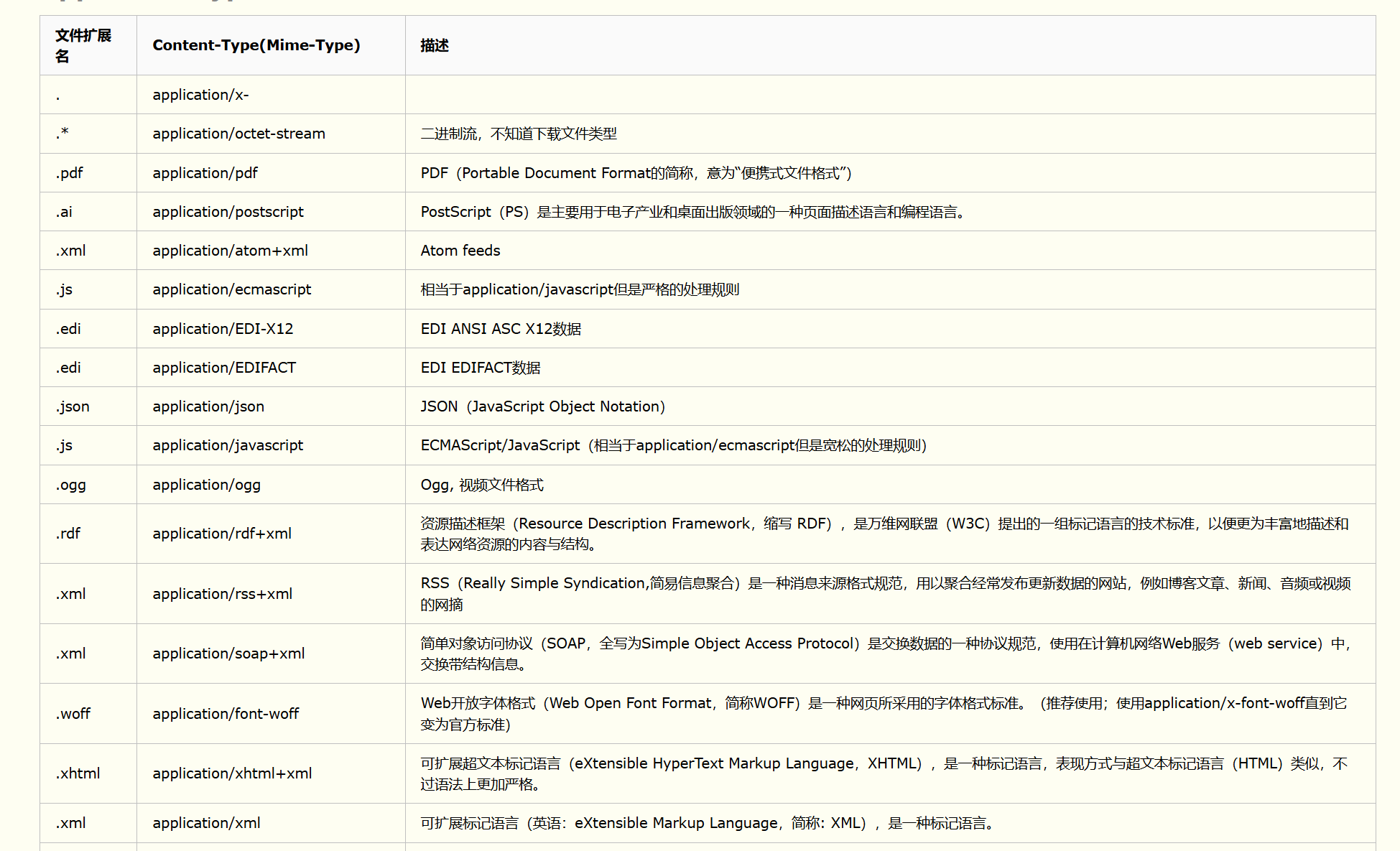The image size is (1400, 851).
Task: Click the 描述 column header
Action: point(435,45)
